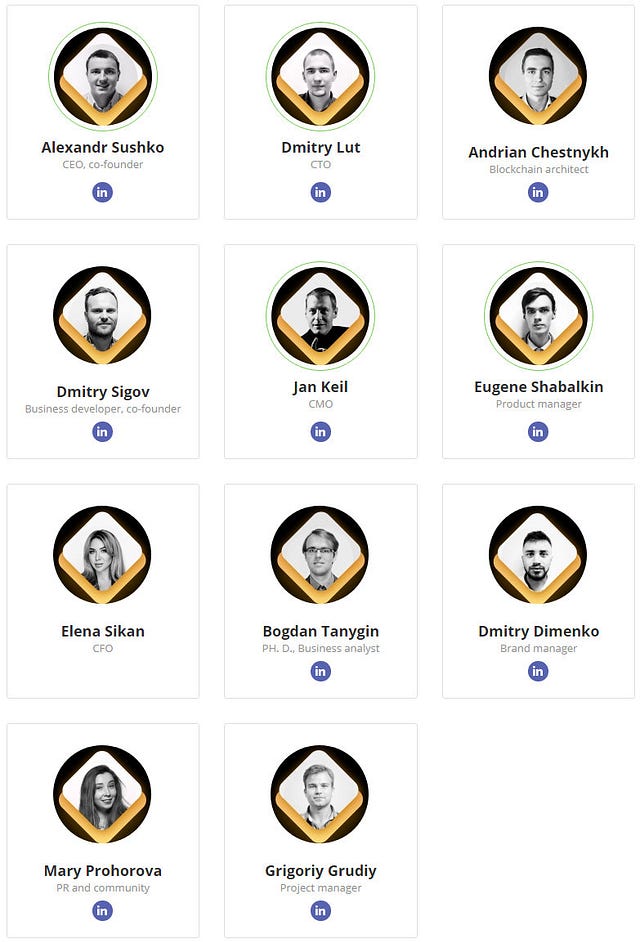Open Andrian Chestnykh's LinkedIn icon
The image size is (640, 942).
(538, 192)
